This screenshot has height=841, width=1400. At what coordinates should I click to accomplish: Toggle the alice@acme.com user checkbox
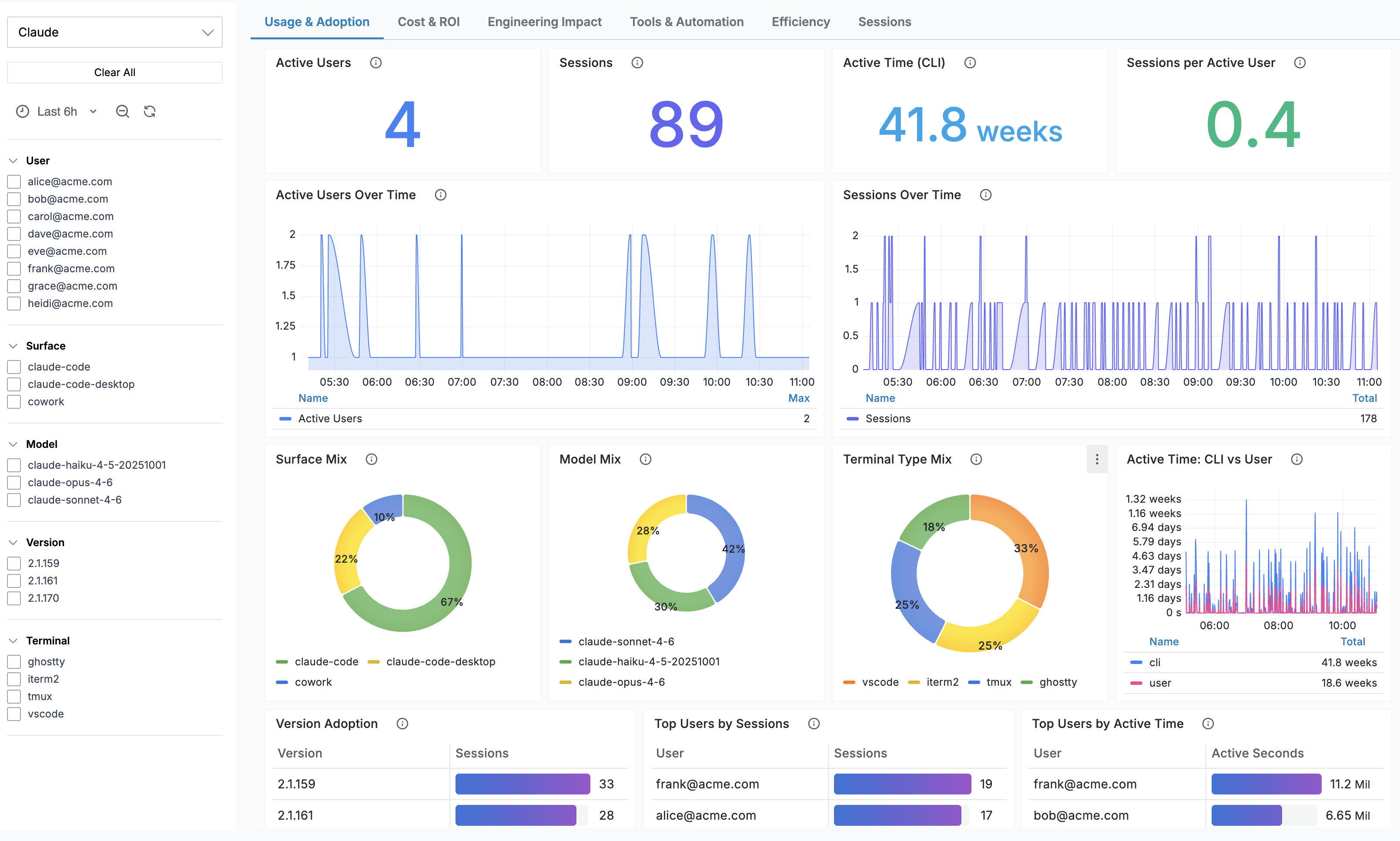pos(14,182)
